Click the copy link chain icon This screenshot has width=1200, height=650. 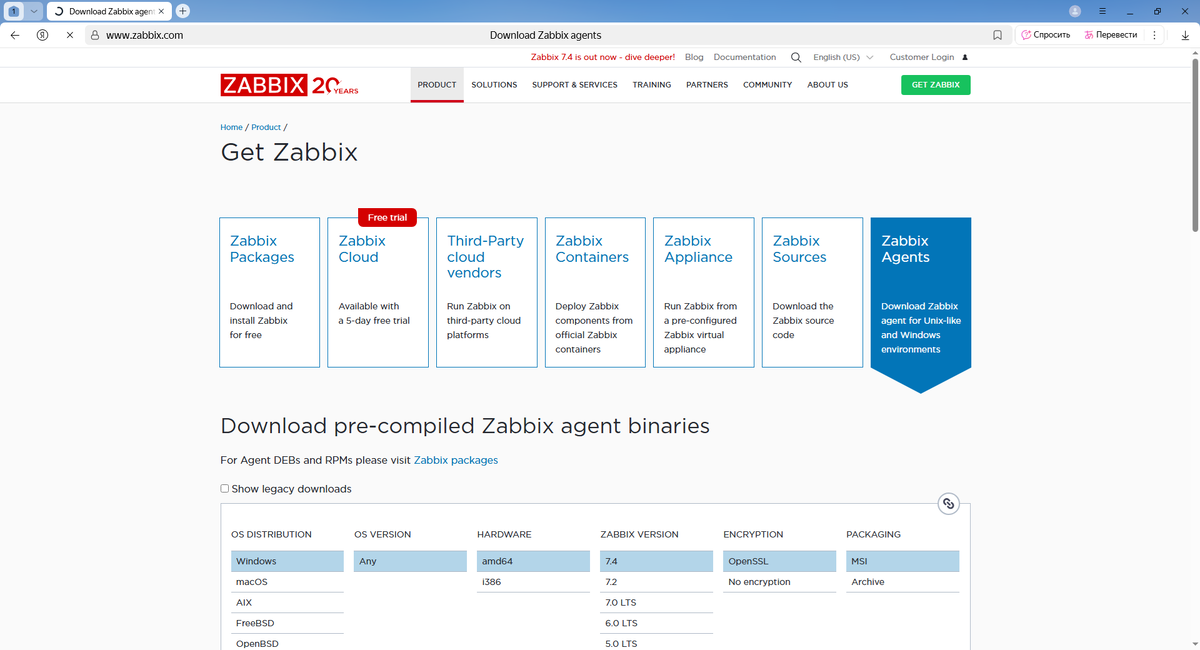(949, 504)
